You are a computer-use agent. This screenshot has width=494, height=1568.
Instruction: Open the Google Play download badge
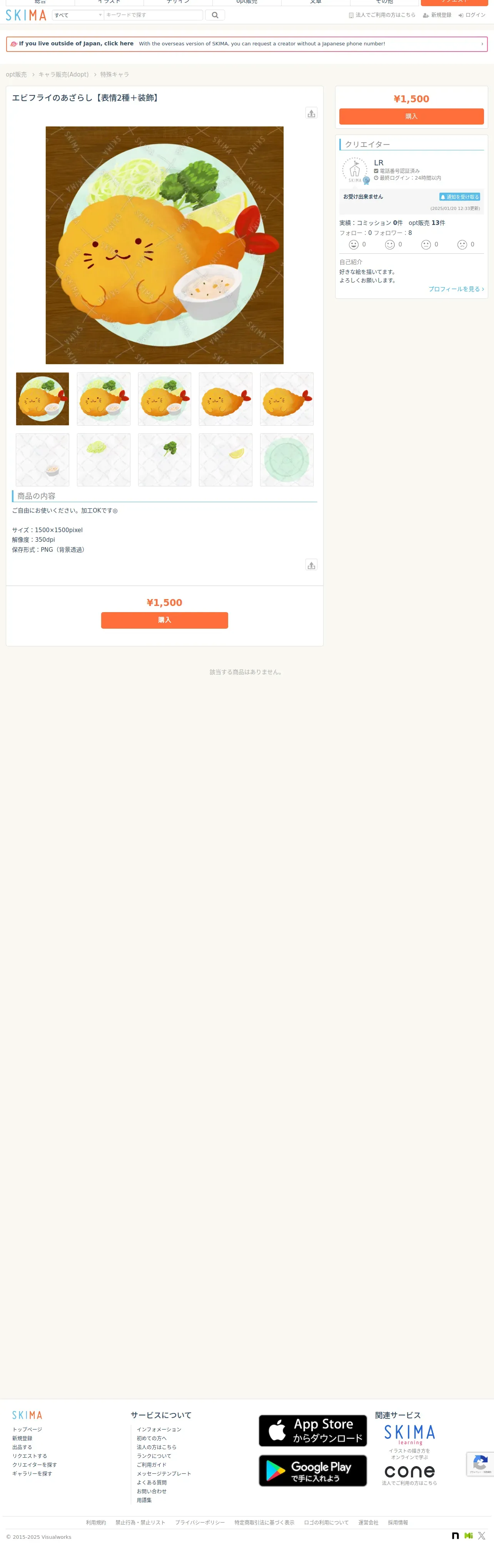312,1471
